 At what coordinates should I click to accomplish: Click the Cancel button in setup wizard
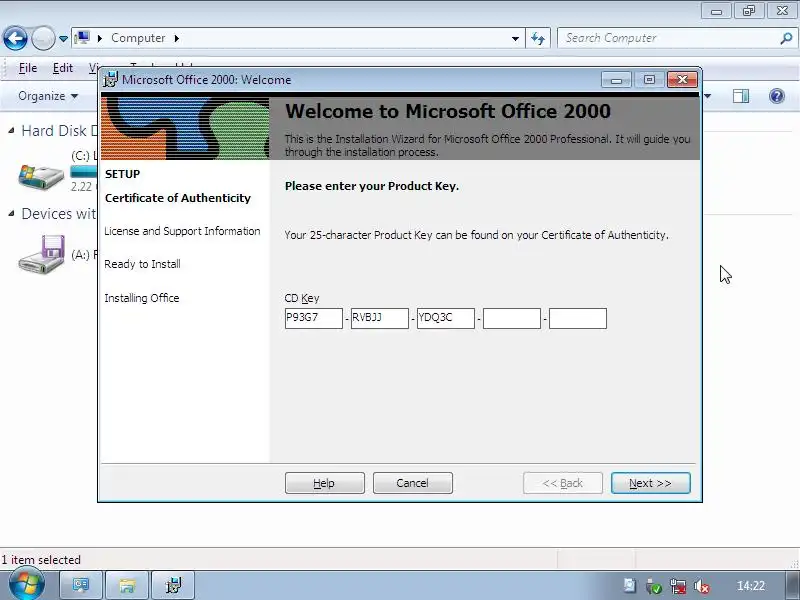(x=412, y=483)
